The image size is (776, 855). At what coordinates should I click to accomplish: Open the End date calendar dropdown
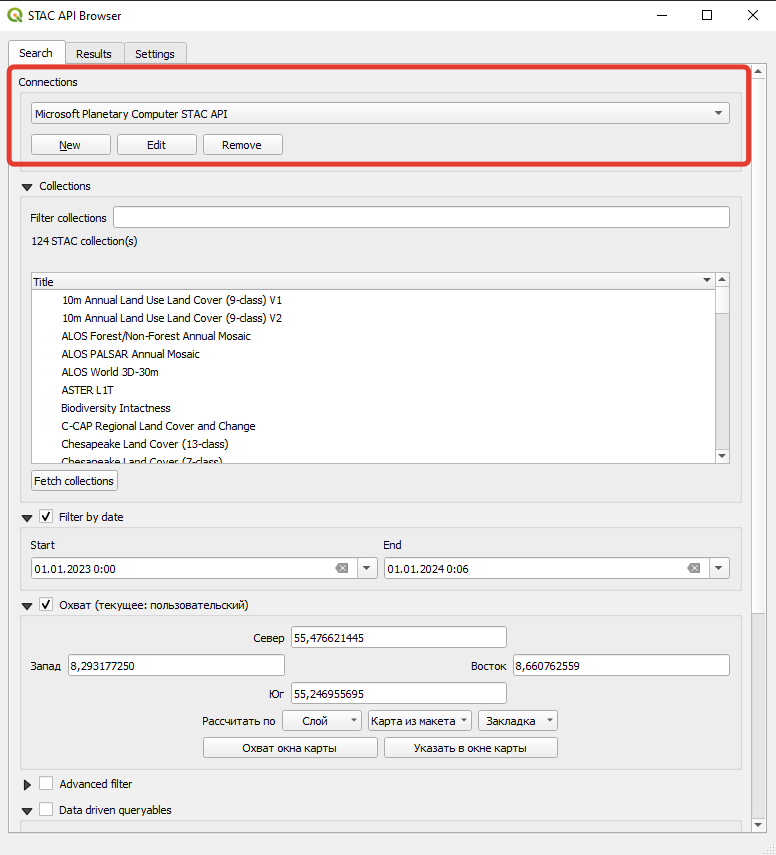click(x=719, y=568)
